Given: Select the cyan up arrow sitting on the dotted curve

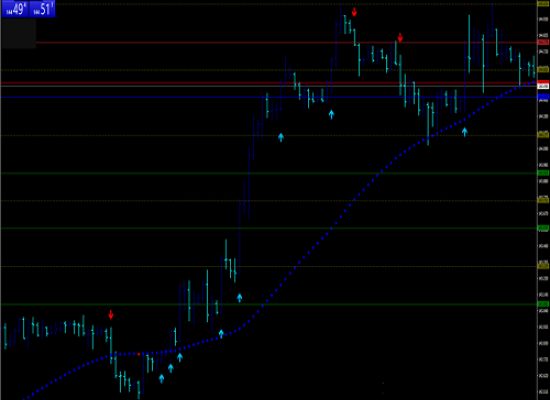Looking at the screenshot, I should click(221, 334).
